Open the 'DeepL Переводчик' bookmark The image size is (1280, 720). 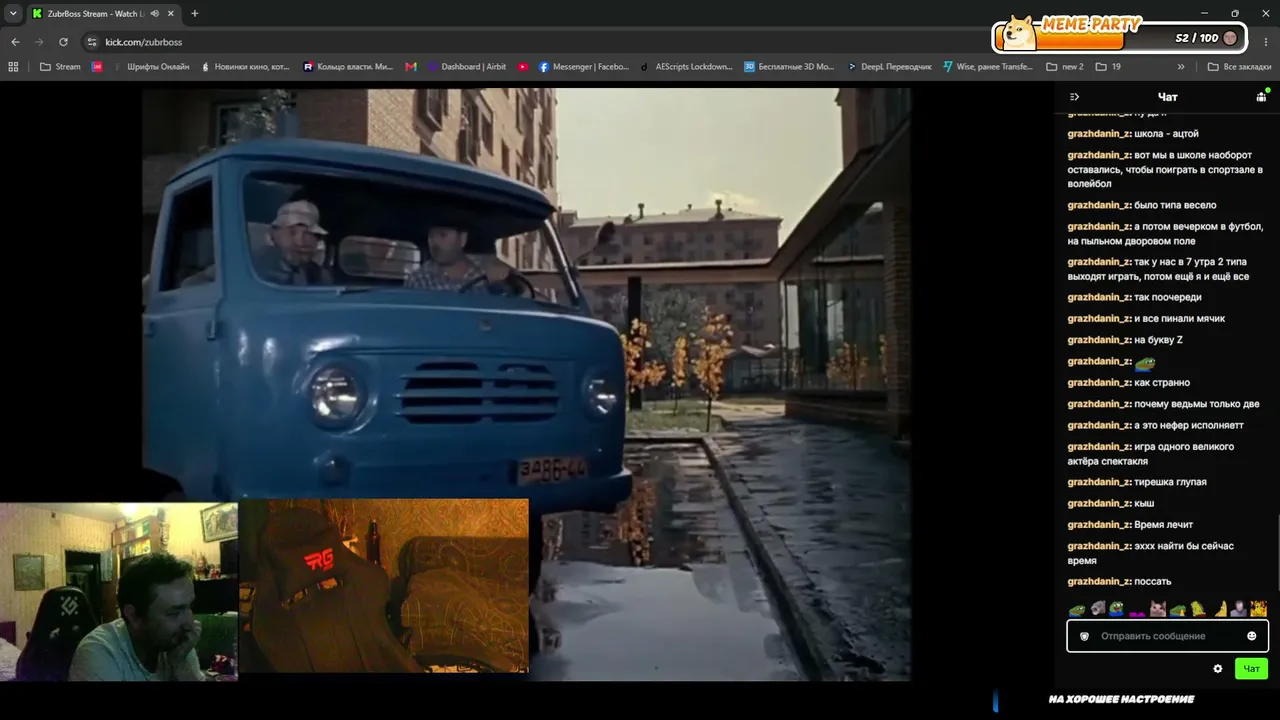[x=888, y=67]
